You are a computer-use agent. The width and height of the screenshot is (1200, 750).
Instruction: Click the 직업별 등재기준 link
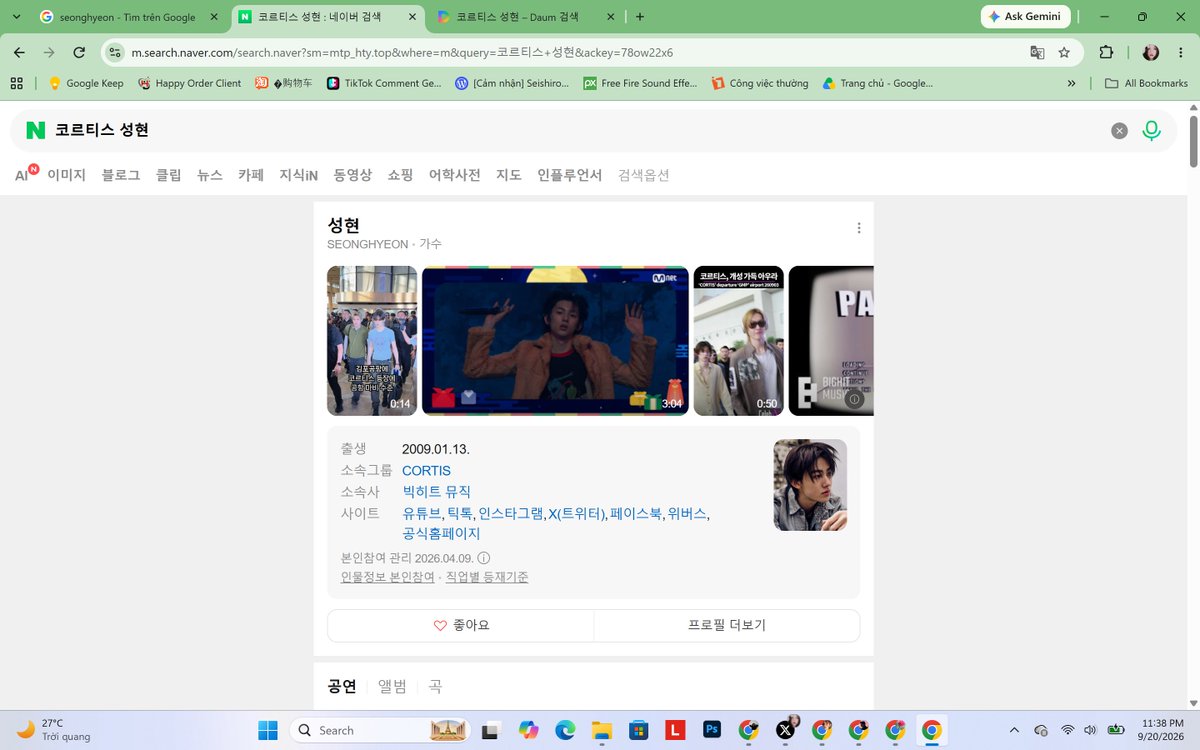click(x=487, y=577)
